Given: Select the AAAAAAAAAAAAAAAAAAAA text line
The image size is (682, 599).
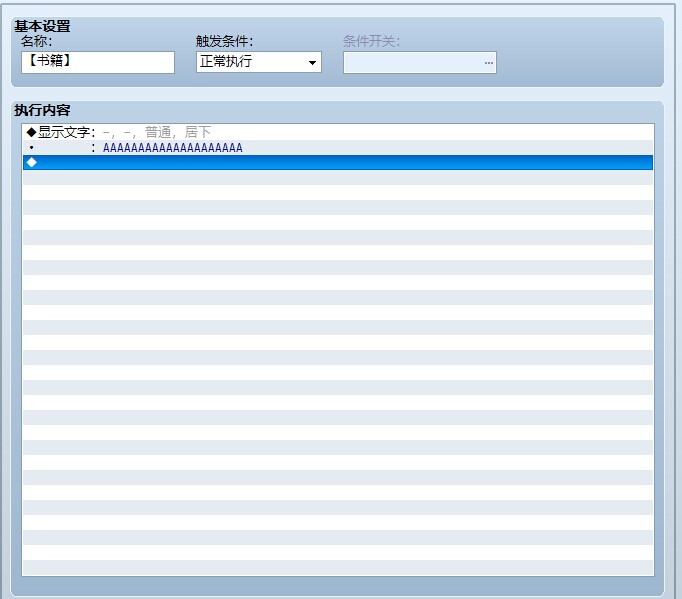Looking at the screenshot, I should (338, 147).
